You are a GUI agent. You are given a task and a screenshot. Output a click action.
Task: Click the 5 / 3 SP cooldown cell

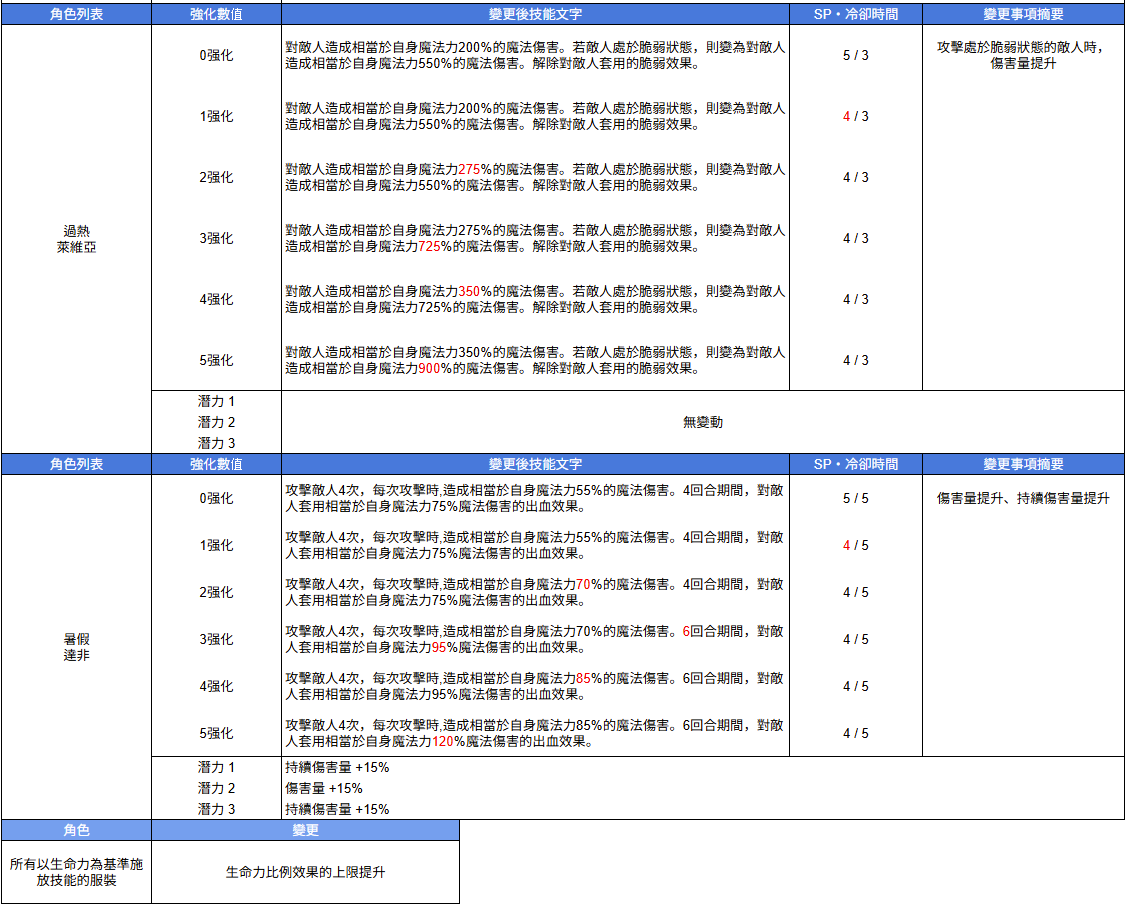pos(855,55)
